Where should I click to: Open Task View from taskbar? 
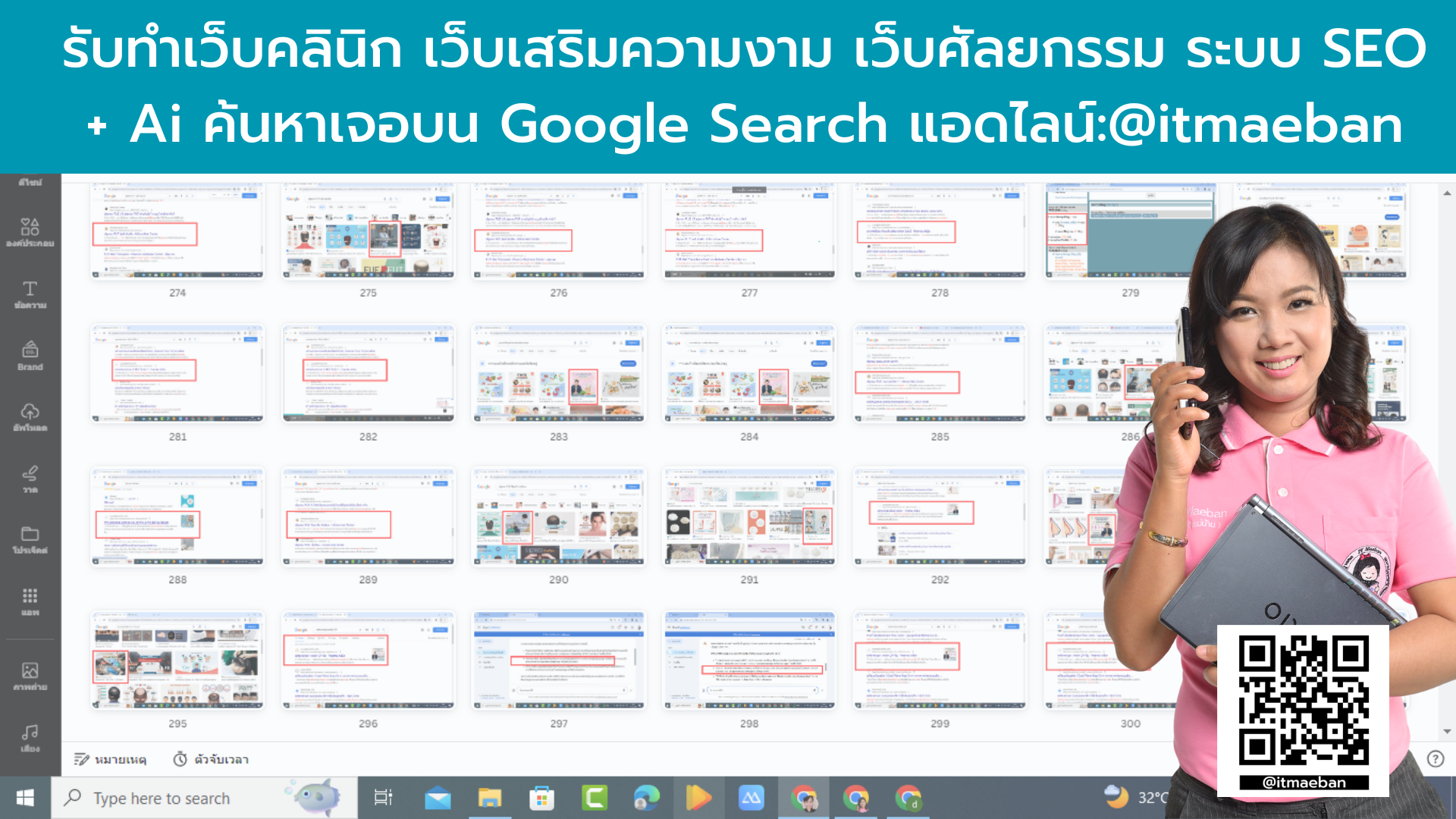[x=384, y=798]
